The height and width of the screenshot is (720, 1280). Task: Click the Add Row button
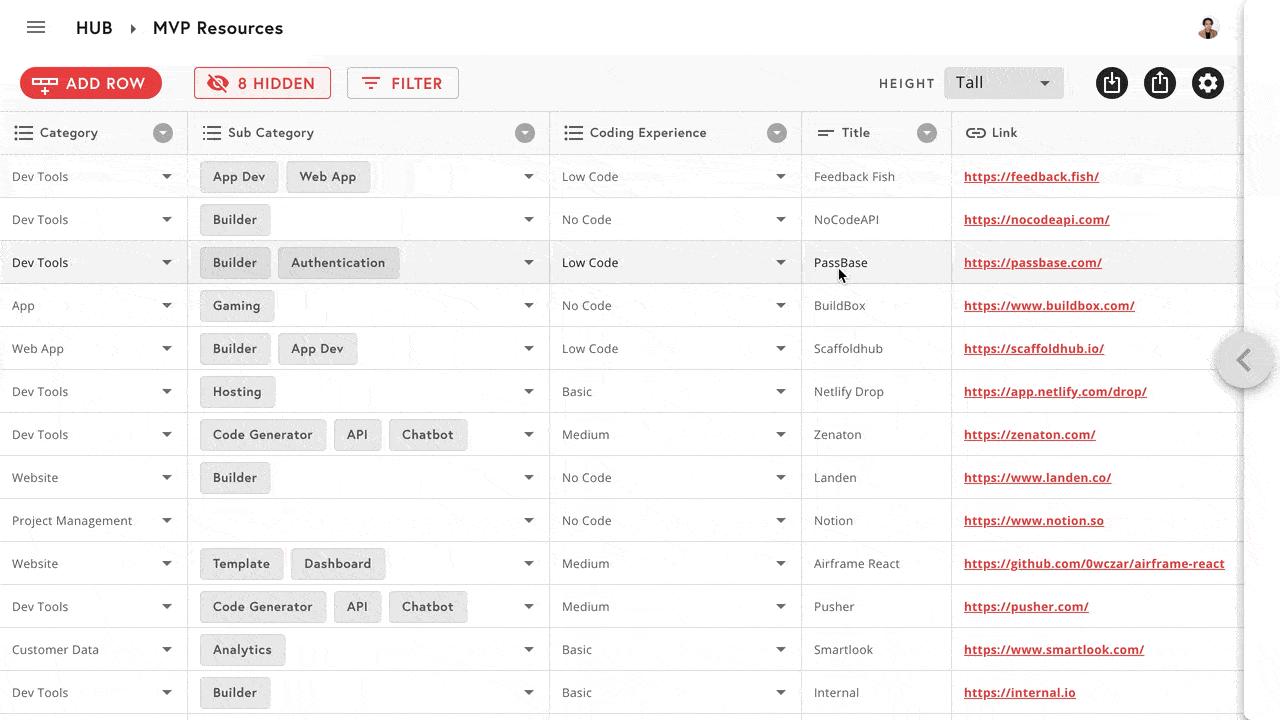pyautogui.click(x=91, y=83)
